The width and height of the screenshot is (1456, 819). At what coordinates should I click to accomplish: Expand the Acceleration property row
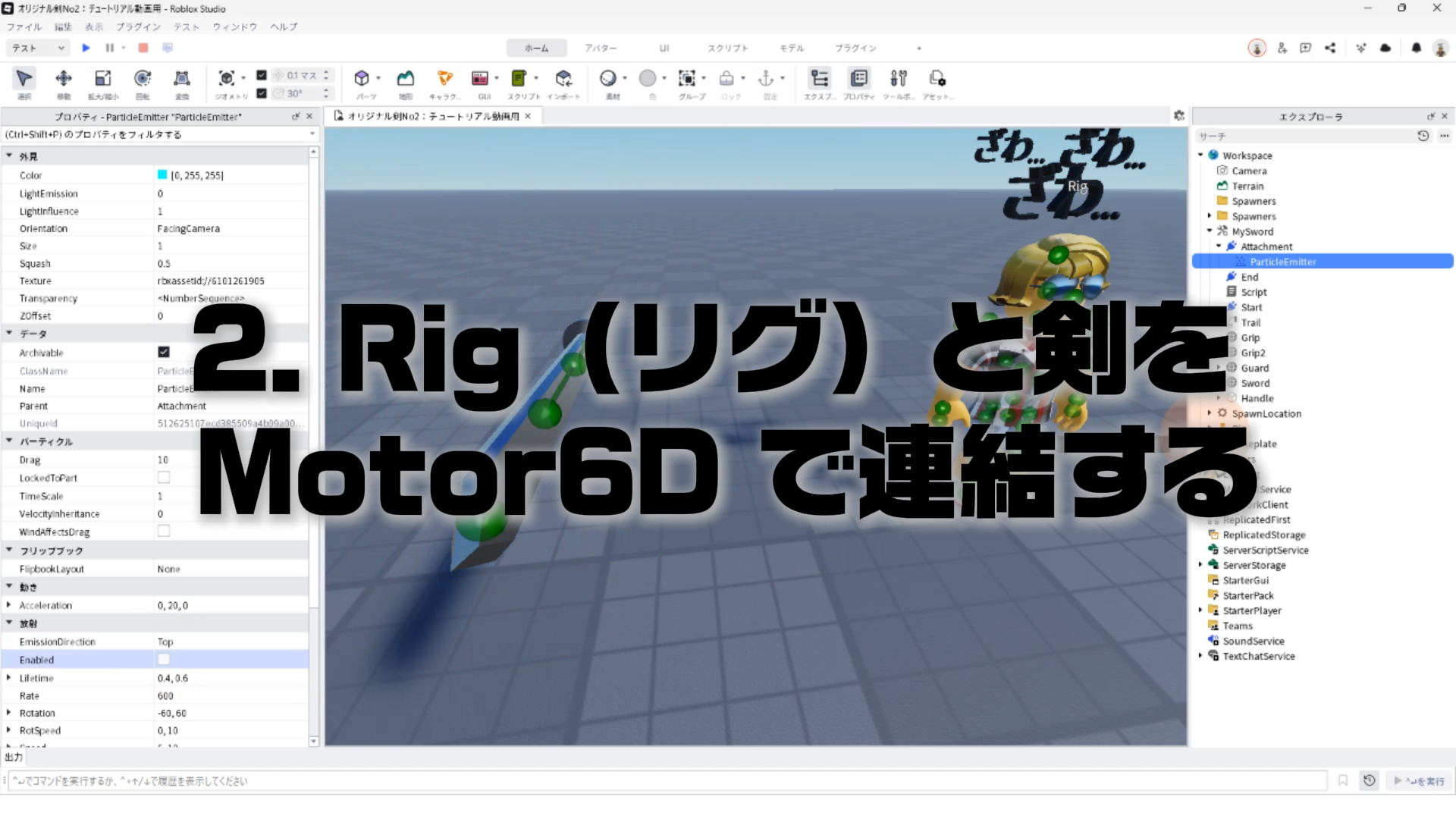pos(8,605)
